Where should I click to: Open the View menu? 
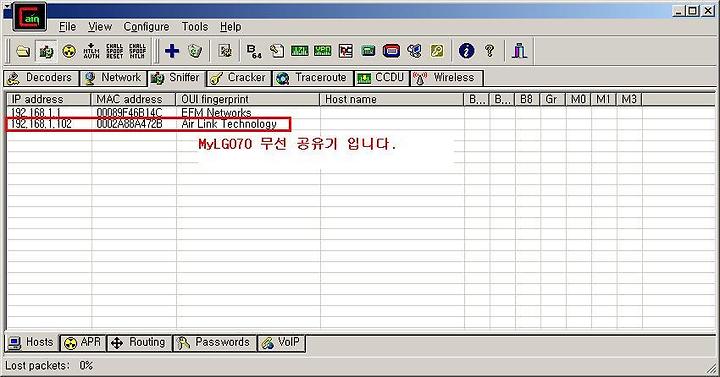100,27
